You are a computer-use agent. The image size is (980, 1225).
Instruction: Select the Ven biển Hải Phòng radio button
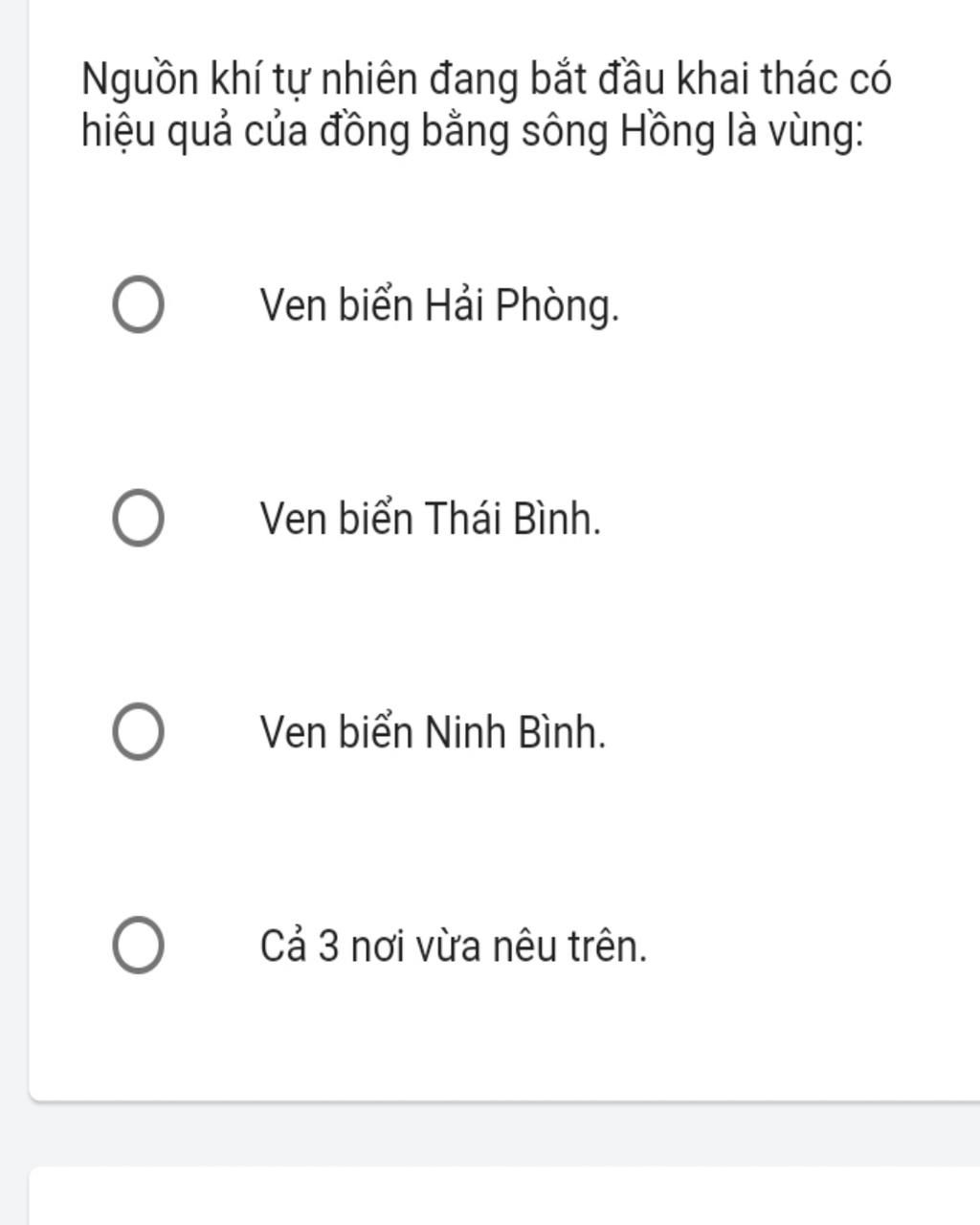(x=138, y=305)
